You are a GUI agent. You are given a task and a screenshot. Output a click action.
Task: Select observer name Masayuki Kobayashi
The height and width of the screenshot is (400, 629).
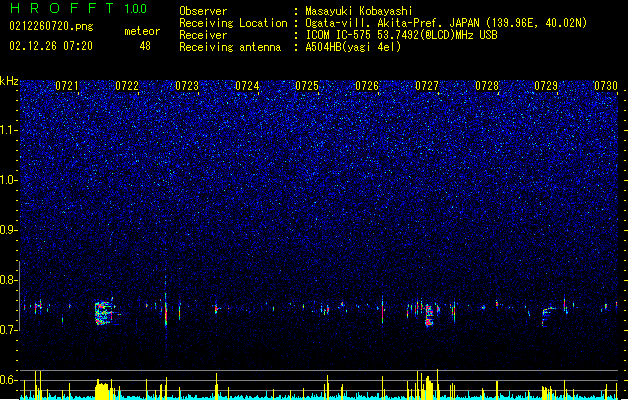point(359,11)
